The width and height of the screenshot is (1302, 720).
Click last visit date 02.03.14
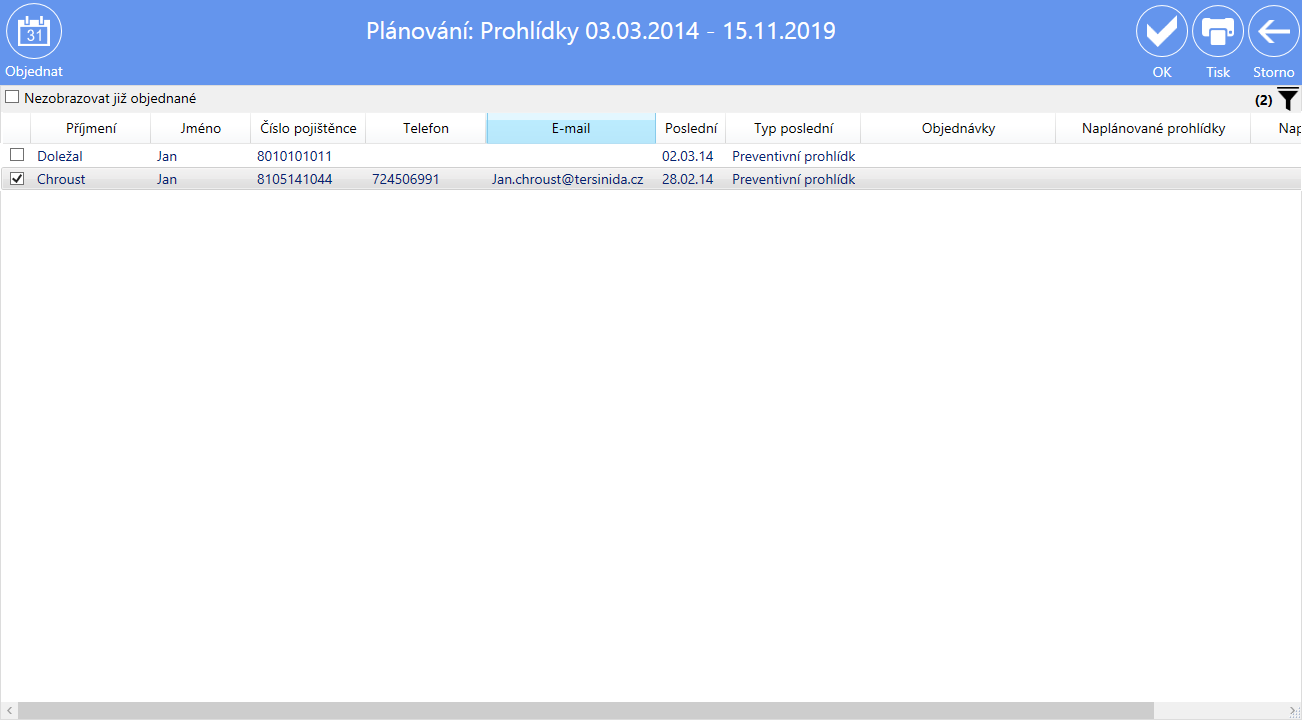click(x=687, y=156)
